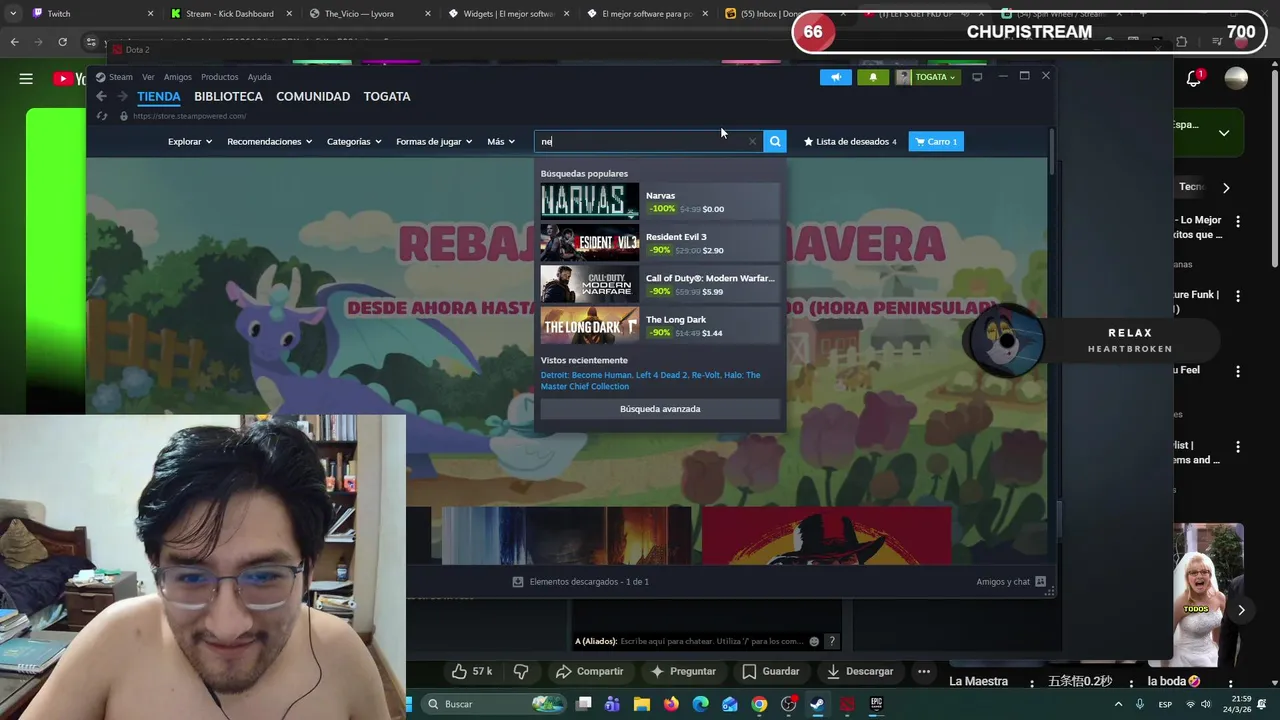The image size is (1280, 720).
Task: Open the Ver menu
Action: tap(148, 77)
